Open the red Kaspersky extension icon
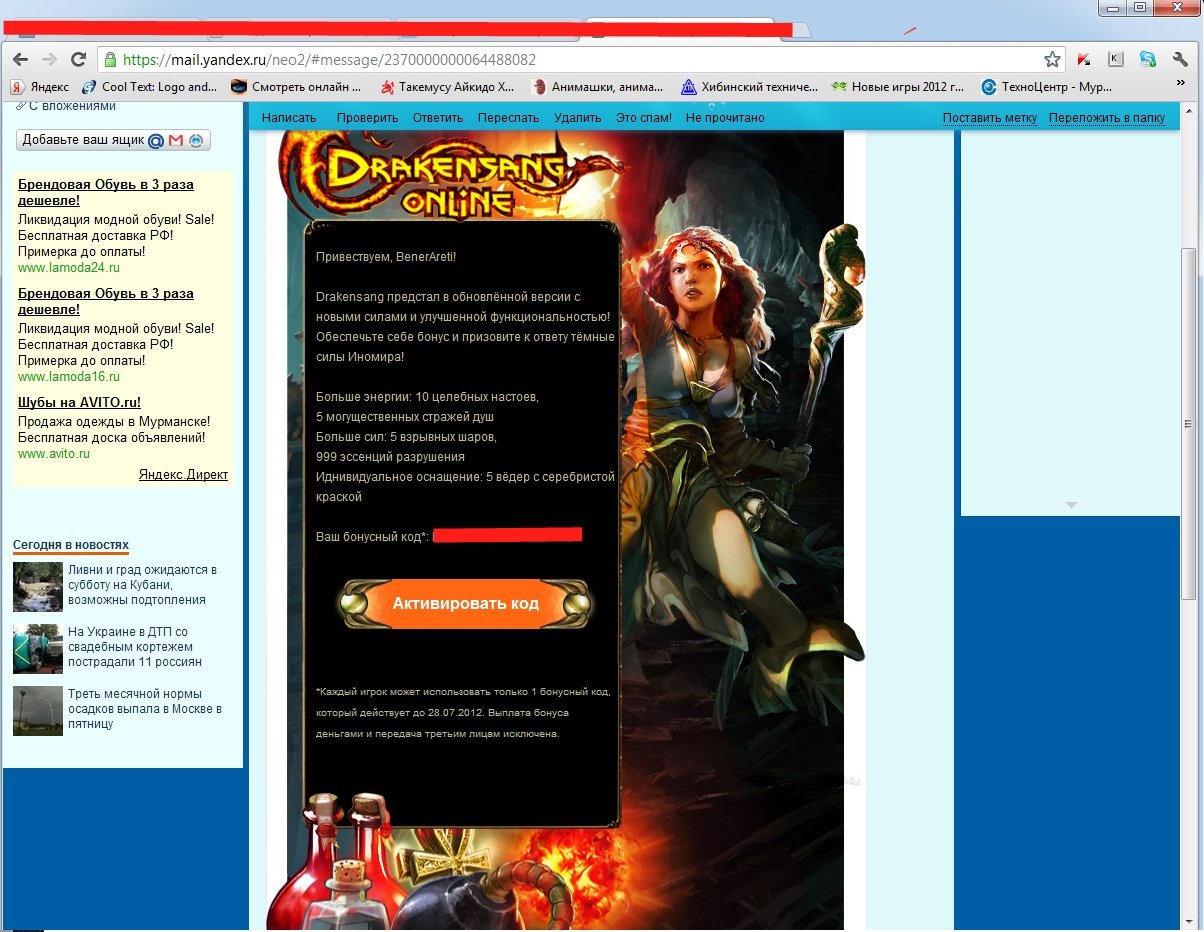This screenshot has width=1204, height=932. point(1085,59)
